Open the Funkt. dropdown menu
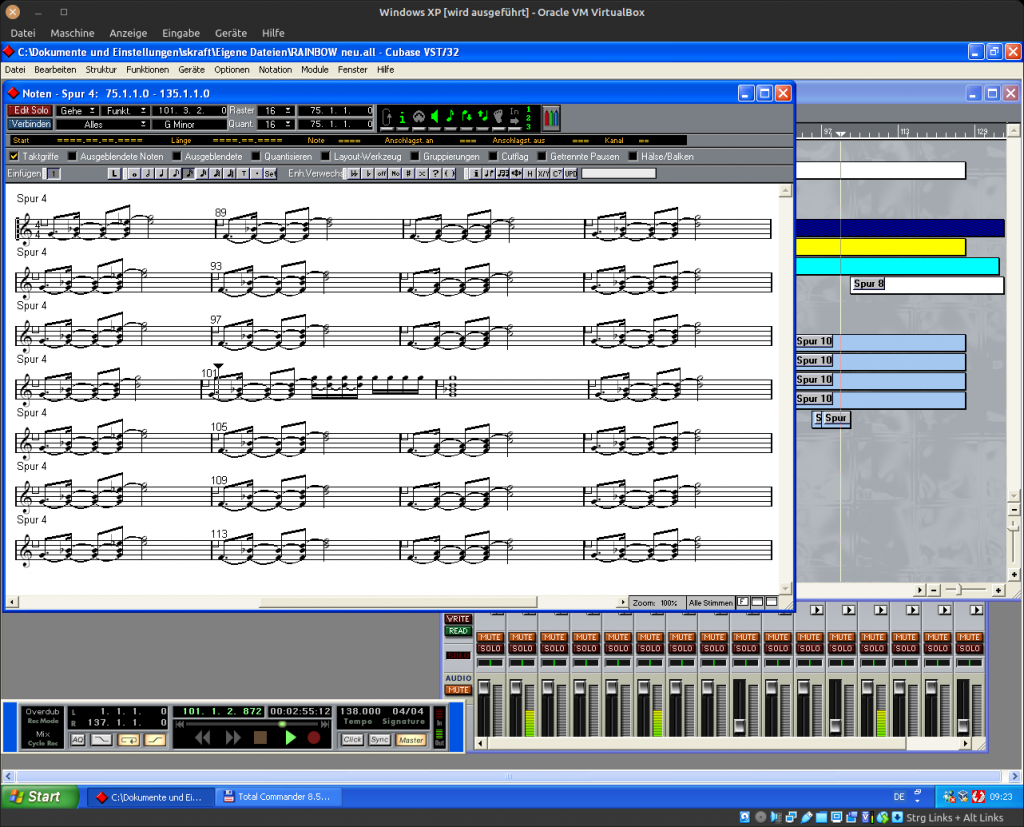This screenshot has width=1024, height=827. (x=125, y=110)
